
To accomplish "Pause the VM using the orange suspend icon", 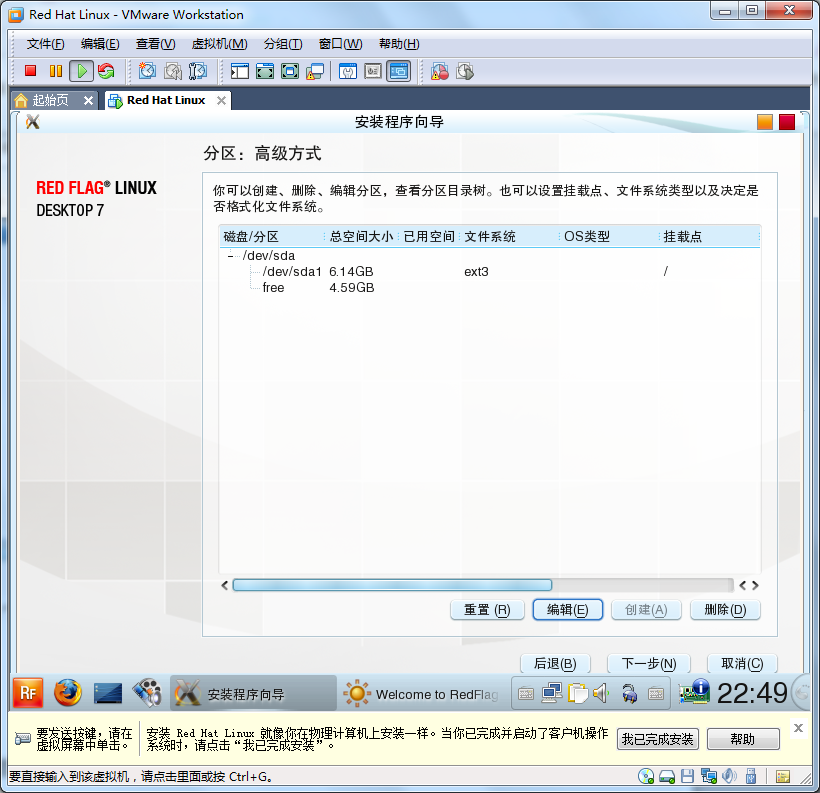I will click(55, 71).
